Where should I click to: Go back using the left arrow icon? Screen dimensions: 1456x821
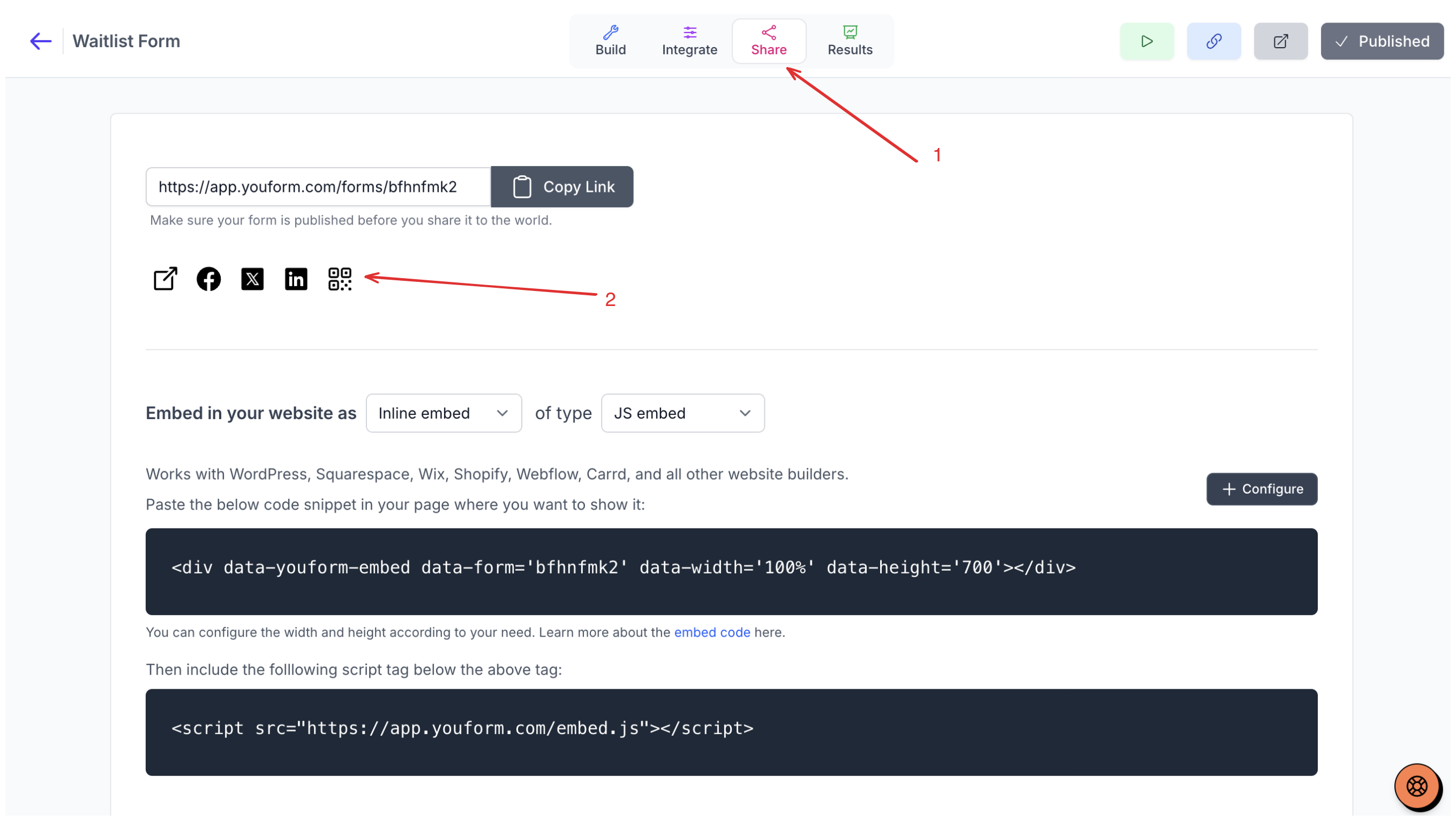click(x=41, y=41)
